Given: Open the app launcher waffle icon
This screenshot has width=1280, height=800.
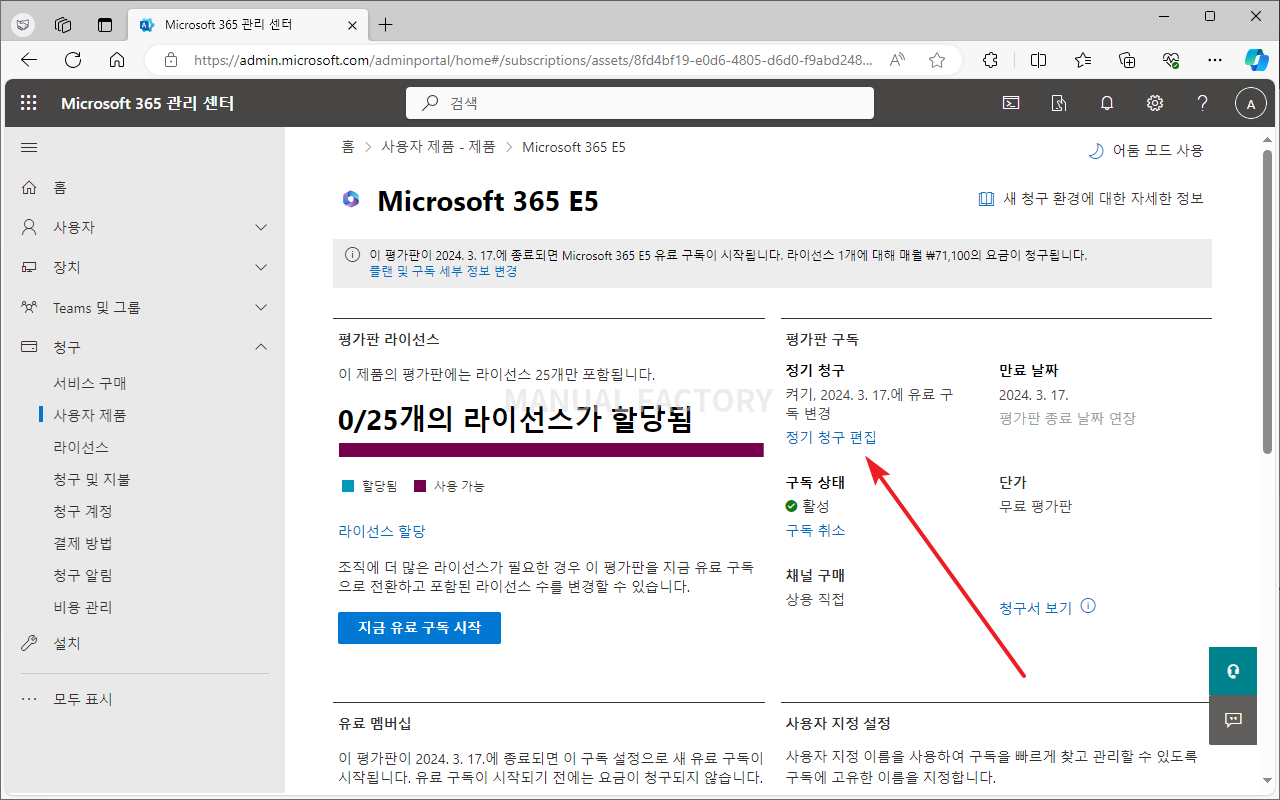Looking at the screenshot, I should pyautogui.click(x=29, y=103).
